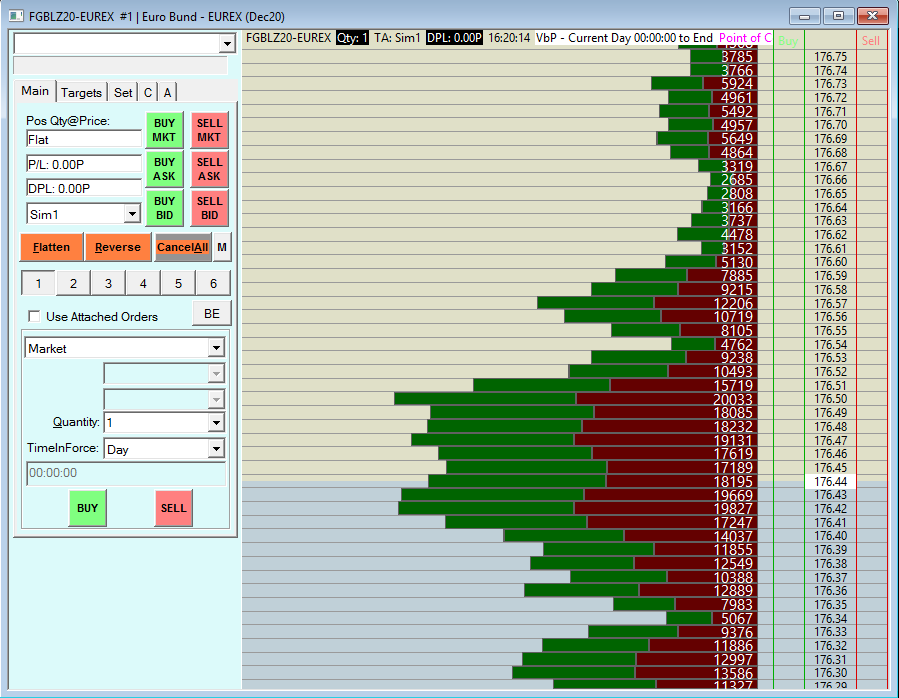Click the BUY MKT button
The image size is (899, 698).
(164, 130)
